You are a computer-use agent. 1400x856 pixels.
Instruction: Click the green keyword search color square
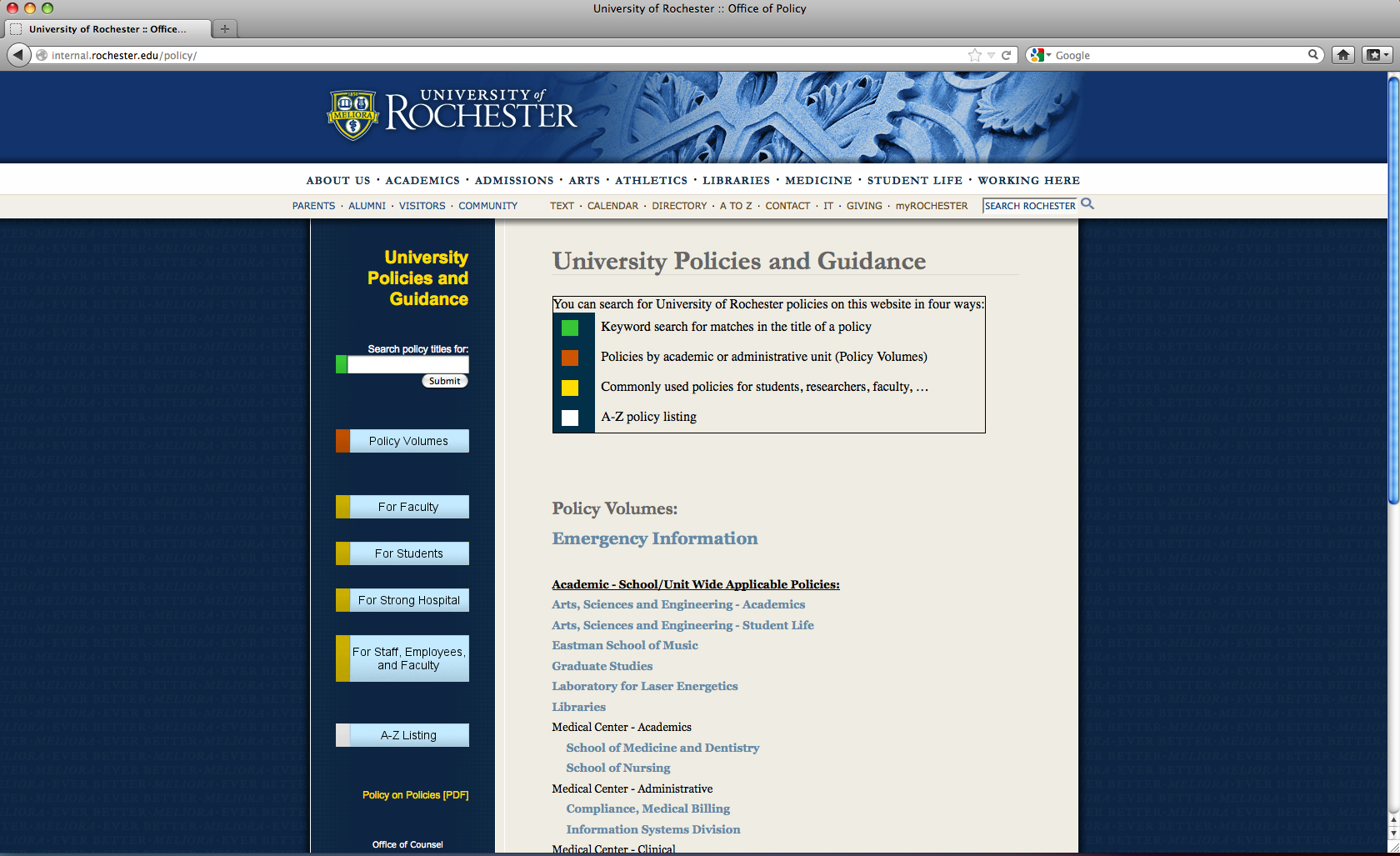click(570, 328)
